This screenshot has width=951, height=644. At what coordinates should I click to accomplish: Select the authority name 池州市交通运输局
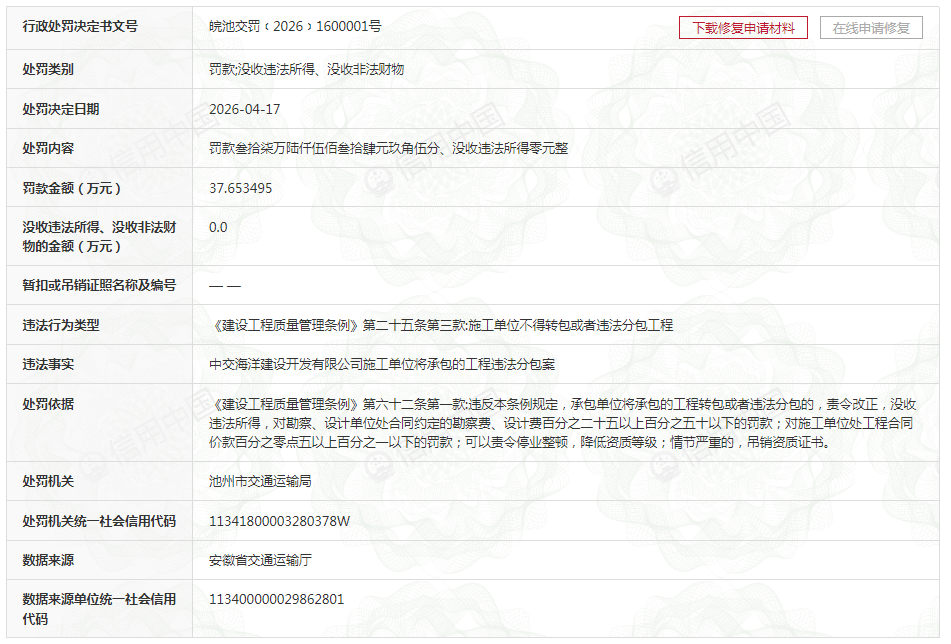pyautogui.click(x=260, y=481)
